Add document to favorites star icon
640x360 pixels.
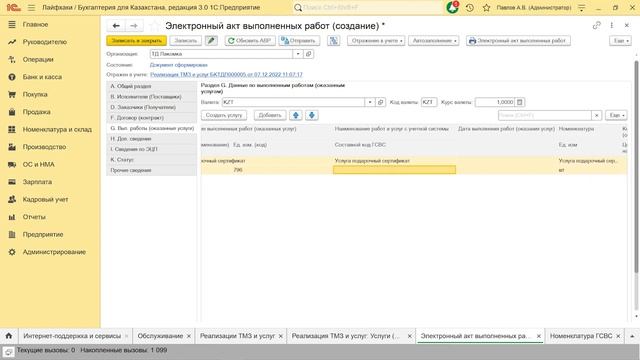point(154,26)
